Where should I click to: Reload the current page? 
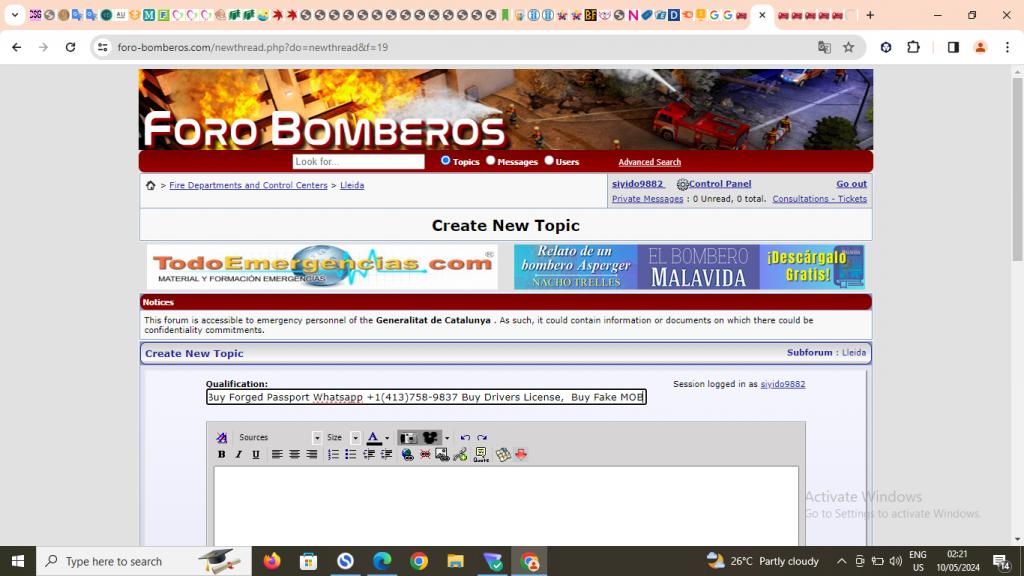coord(71,47)
